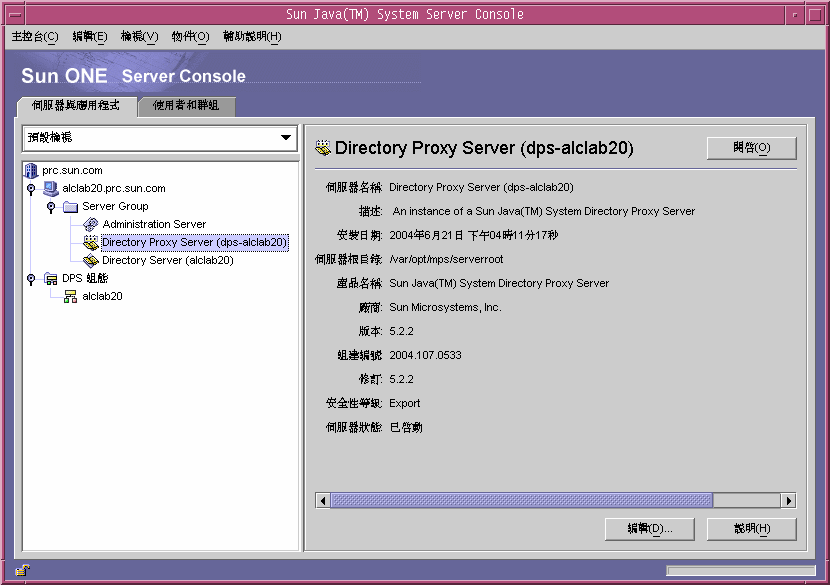This screenshot has width=830, height=585.
Task: Click the alclab20.prc.sun.com host icon
Action: pyautogui.click(x=51, y=188)
